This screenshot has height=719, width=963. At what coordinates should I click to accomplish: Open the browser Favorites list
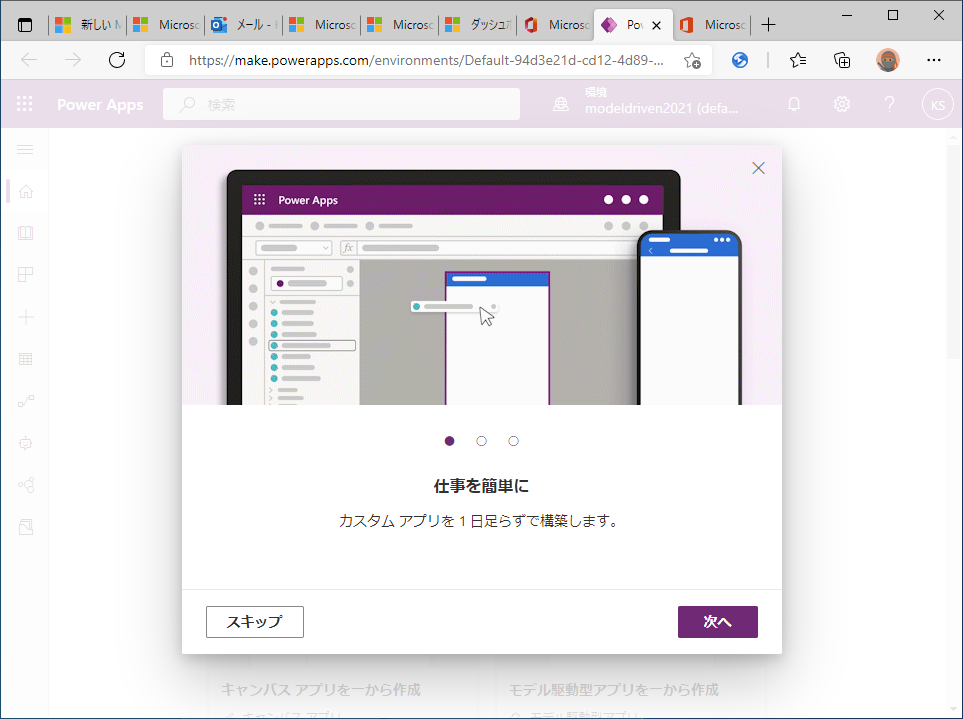(798, 60)
